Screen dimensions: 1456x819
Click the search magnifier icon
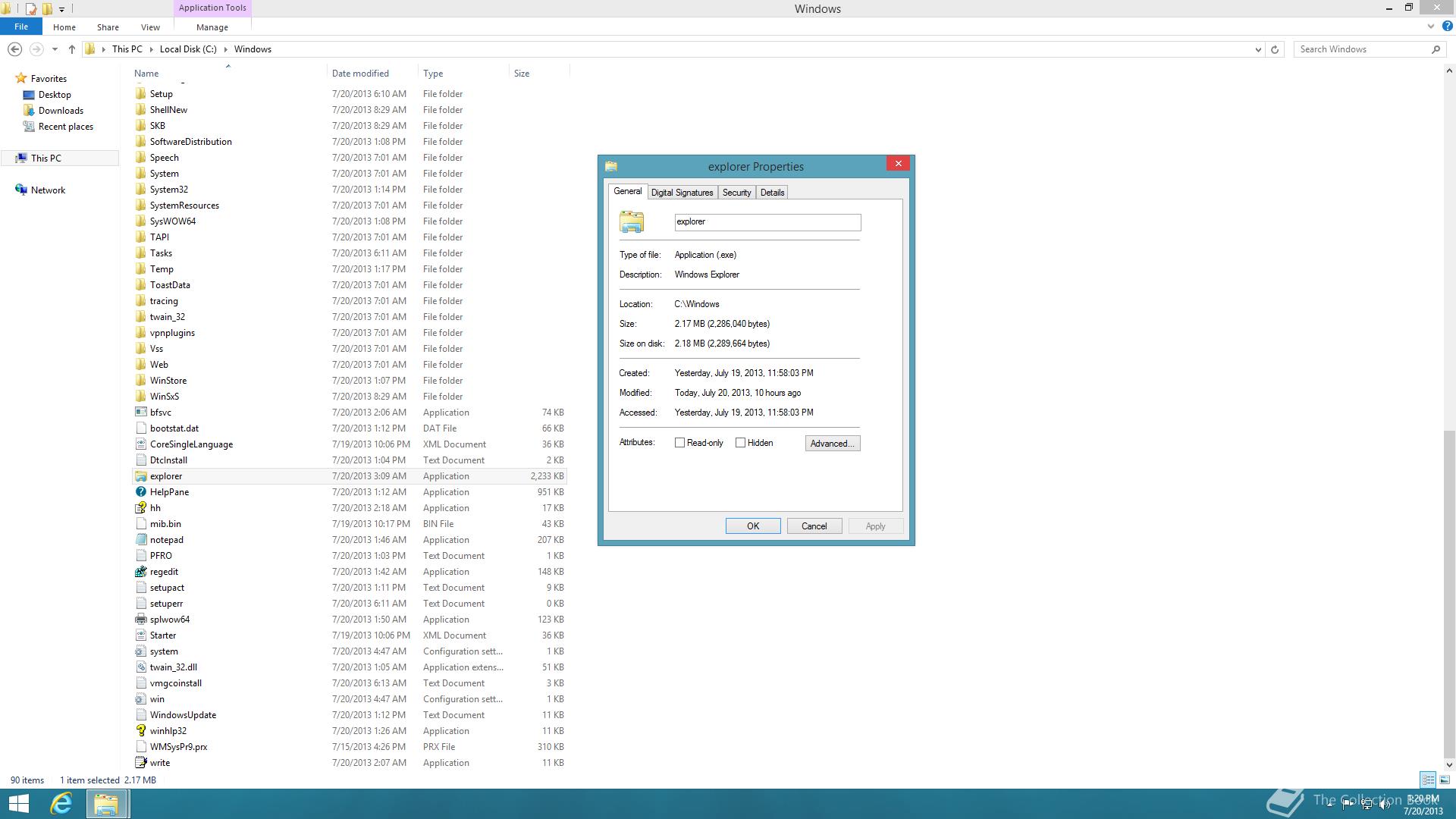click(1436, 49)
